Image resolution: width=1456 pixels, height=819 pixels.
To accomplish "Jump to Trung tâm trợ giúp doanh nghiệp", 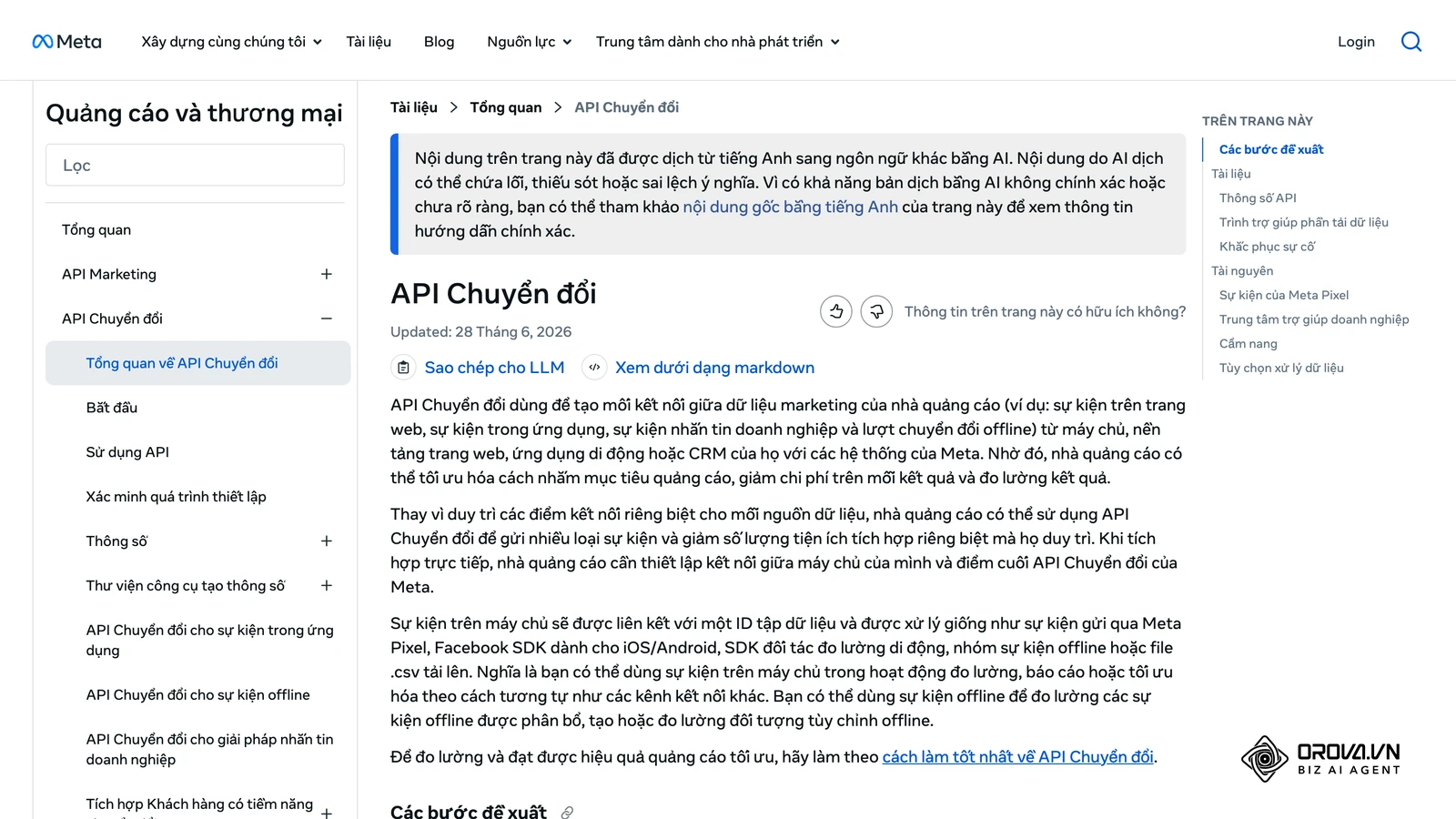I will (1314, 319).
